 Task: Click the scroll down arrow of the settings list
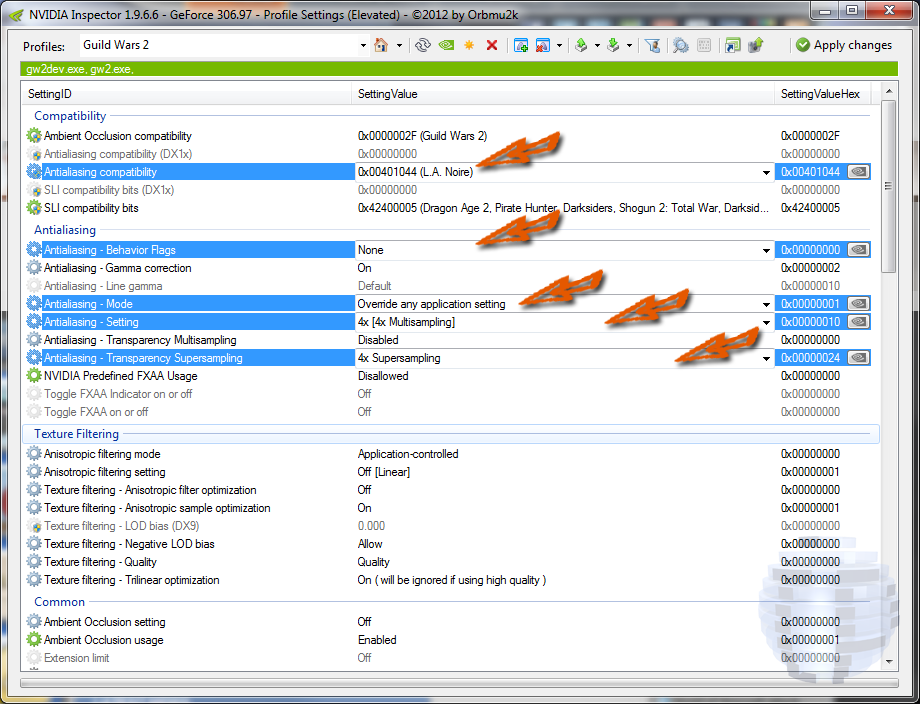(888, 661)
